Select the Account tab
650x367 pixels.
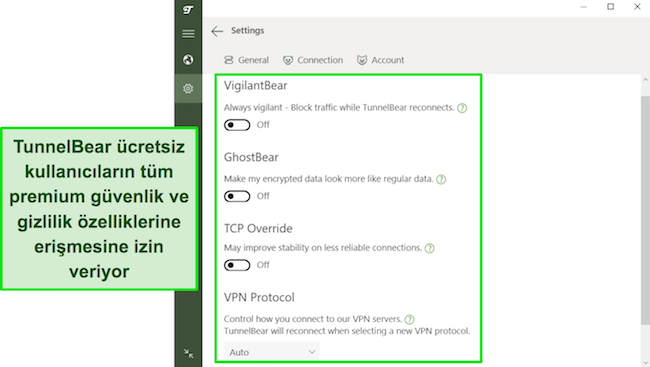[381, 60]
